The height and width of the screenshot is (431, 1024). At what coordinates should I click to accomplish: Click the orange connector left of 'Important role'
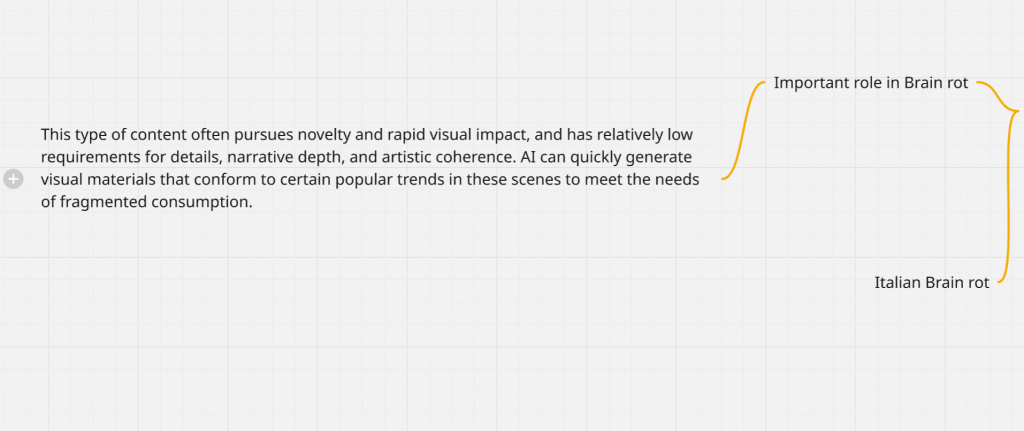(x=743, y=131)
